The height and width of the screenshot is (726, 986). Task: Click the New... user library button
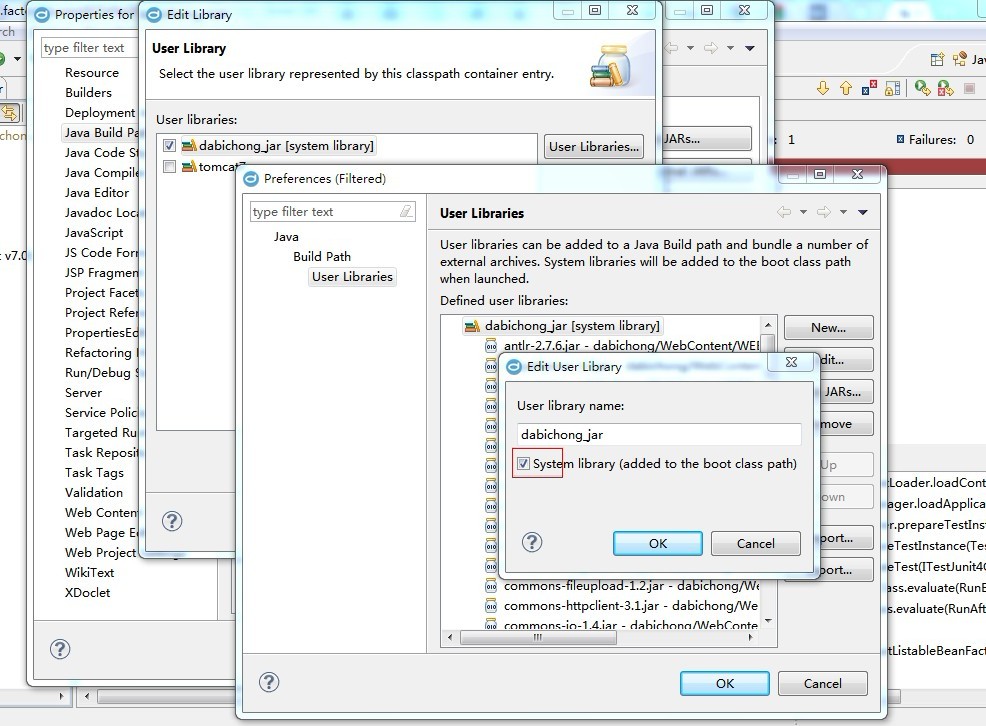[828, 327]
